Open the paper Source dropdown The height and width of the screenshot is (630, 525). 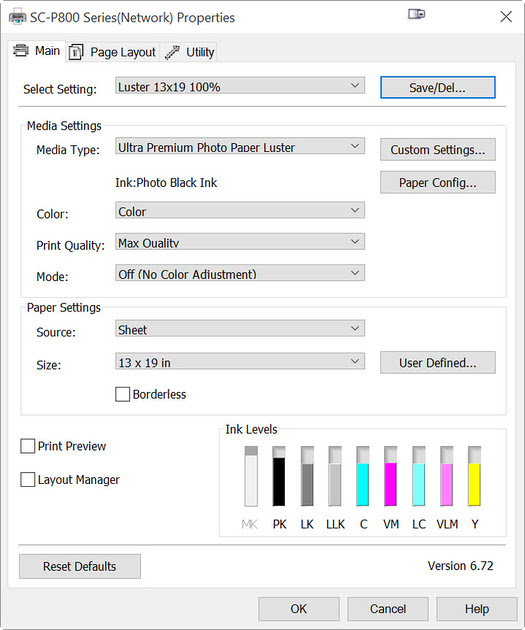click(x=240, y=329)
